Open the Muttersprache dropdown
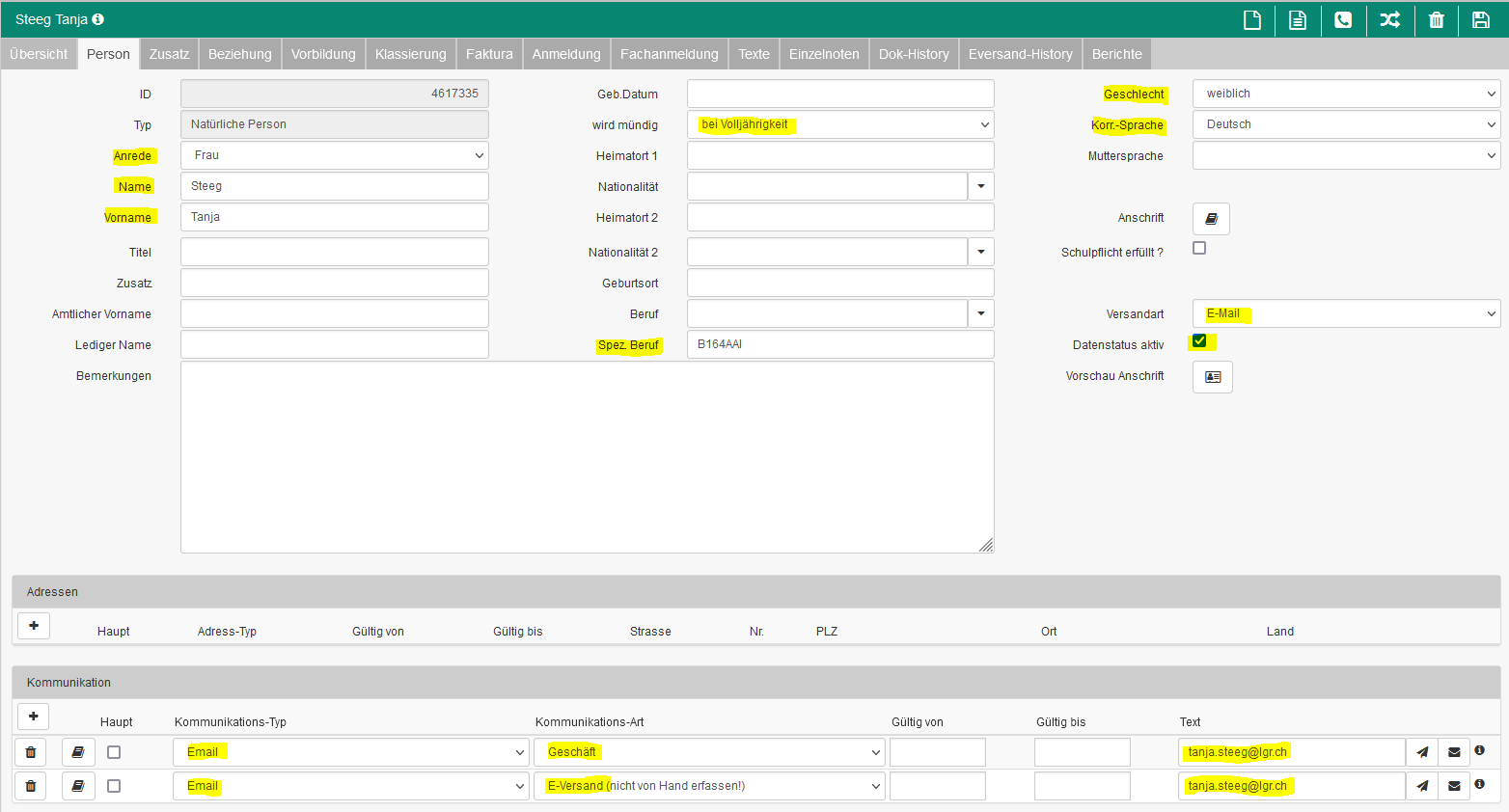1509x812 pixels. click(1346, 155)
